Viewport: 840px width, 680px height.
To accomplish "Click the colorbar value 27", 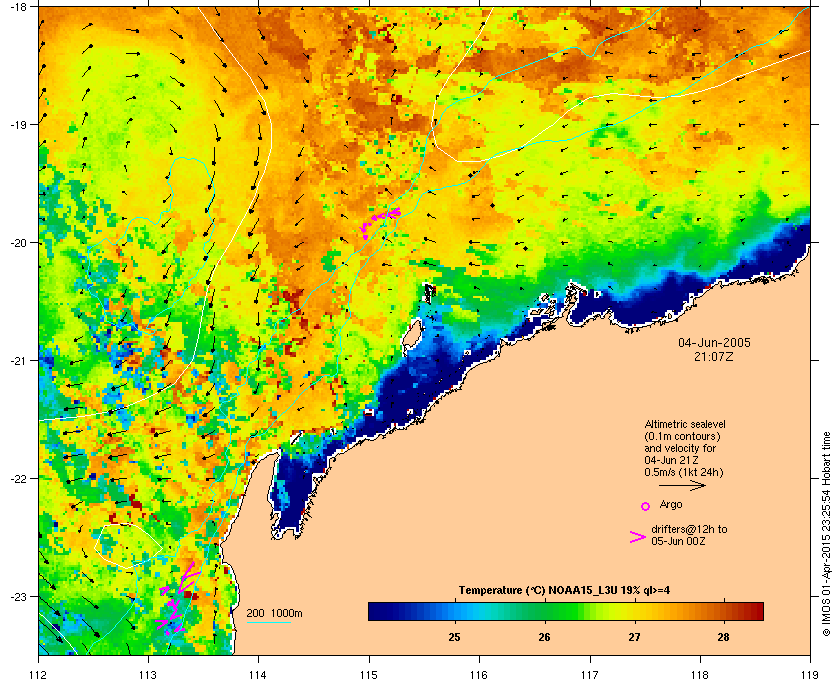I will tap(634, 637).
